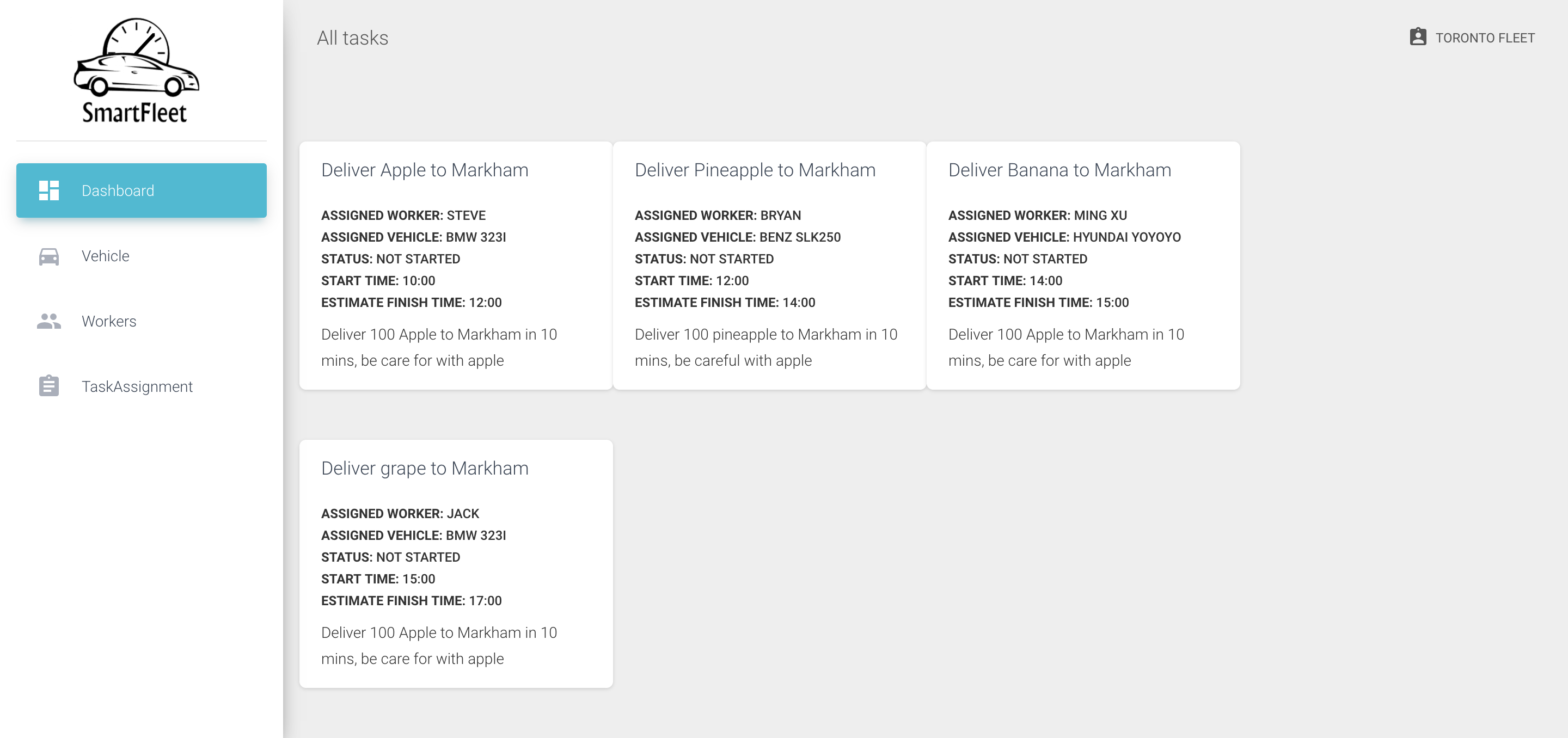Screen dimensions: 1568x738
Task: Click the Benz SLK250 assigned vehicle line
Action: (x=737, y=237)
